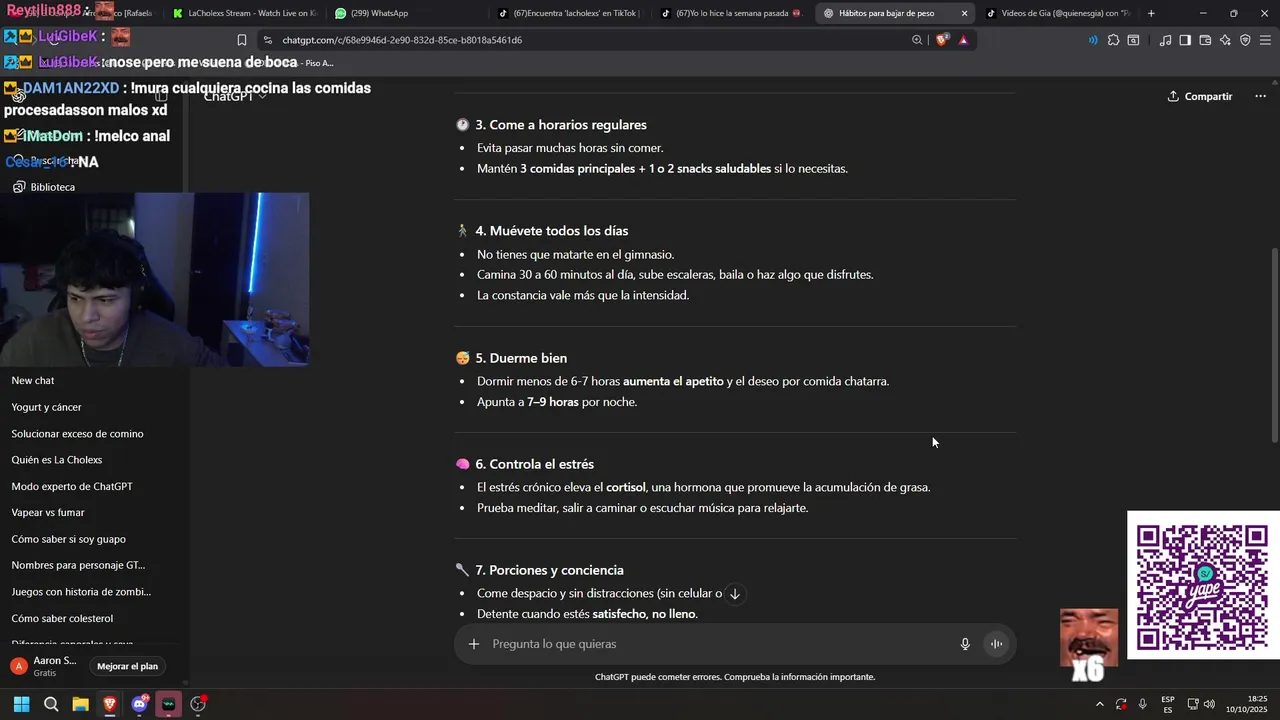Open site info icon beside the URL
This screenshot has height=720, width=1280.
(x=267, y=40)
